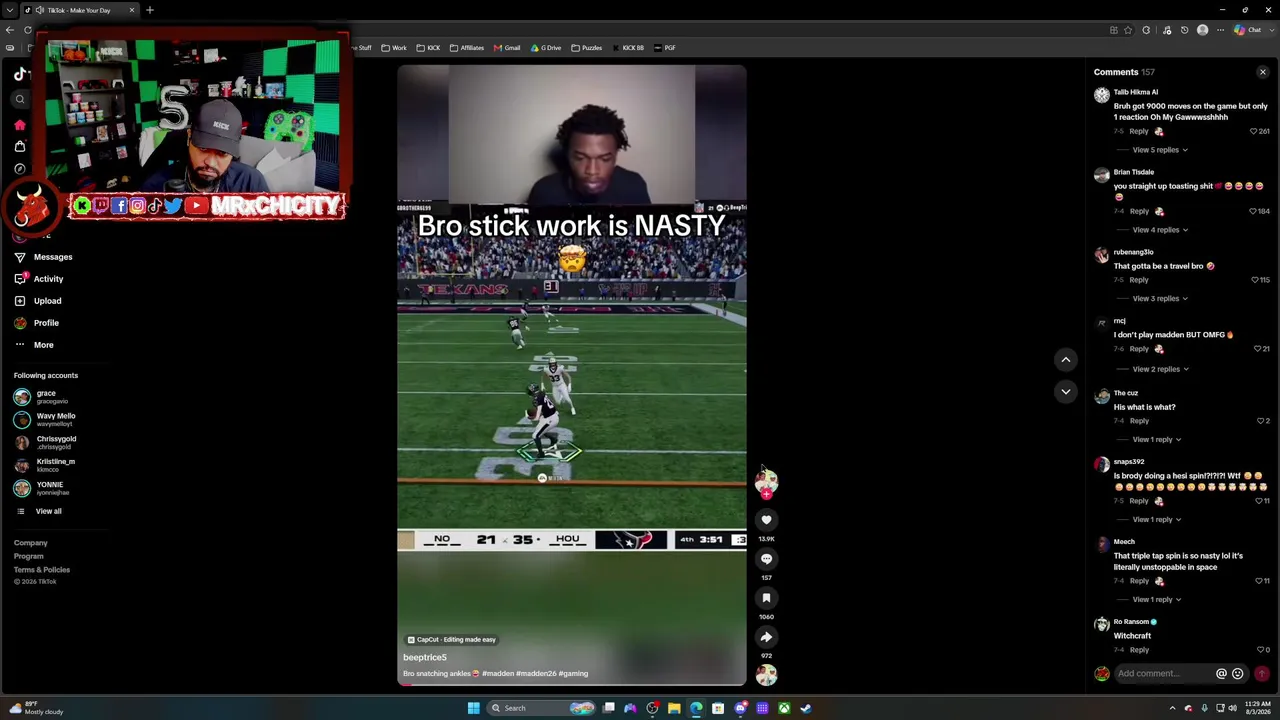Like Meech's comment
The width and height of the screenshot is (1280, 720).
pos(1258,581)
